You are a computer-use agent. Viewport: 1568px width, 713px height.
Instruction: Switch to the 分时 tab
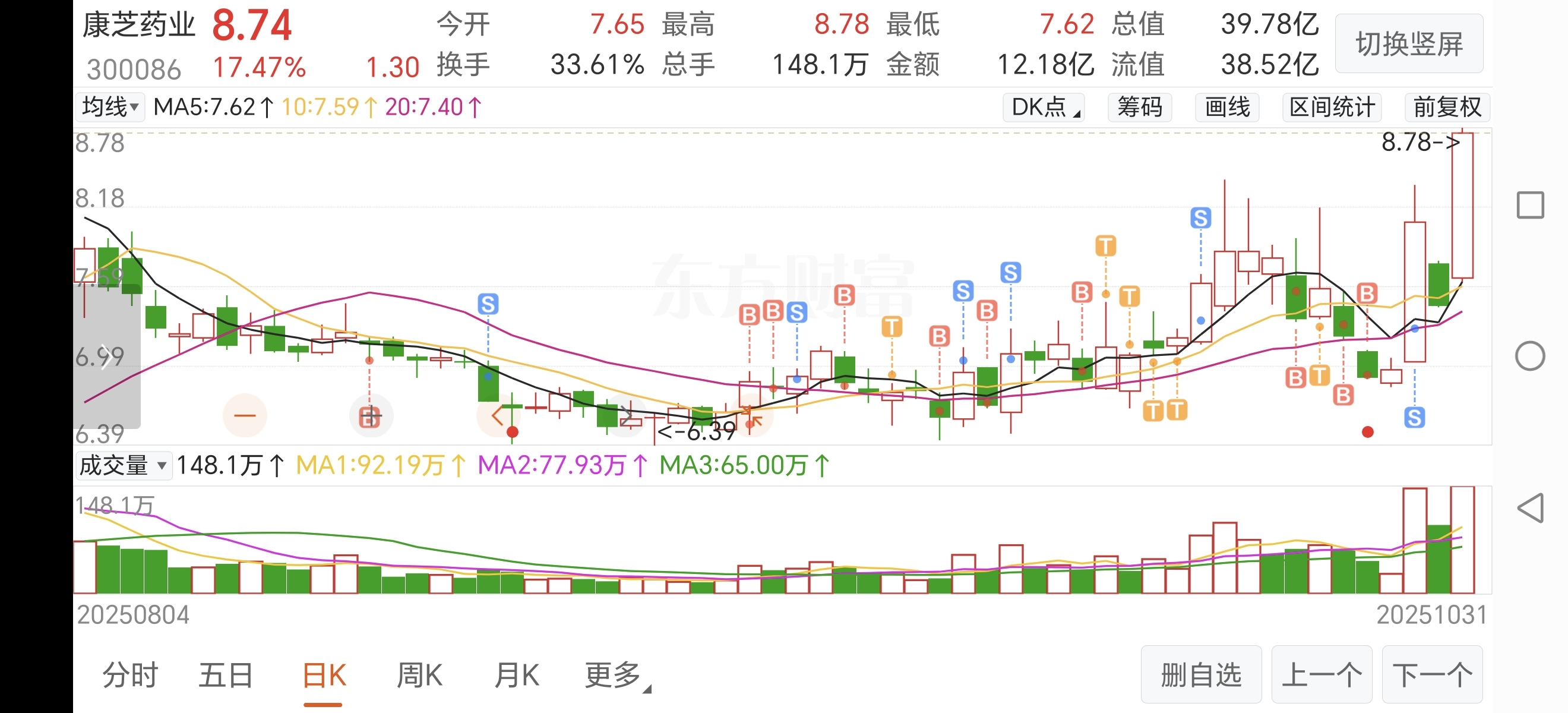click(129, 675)
